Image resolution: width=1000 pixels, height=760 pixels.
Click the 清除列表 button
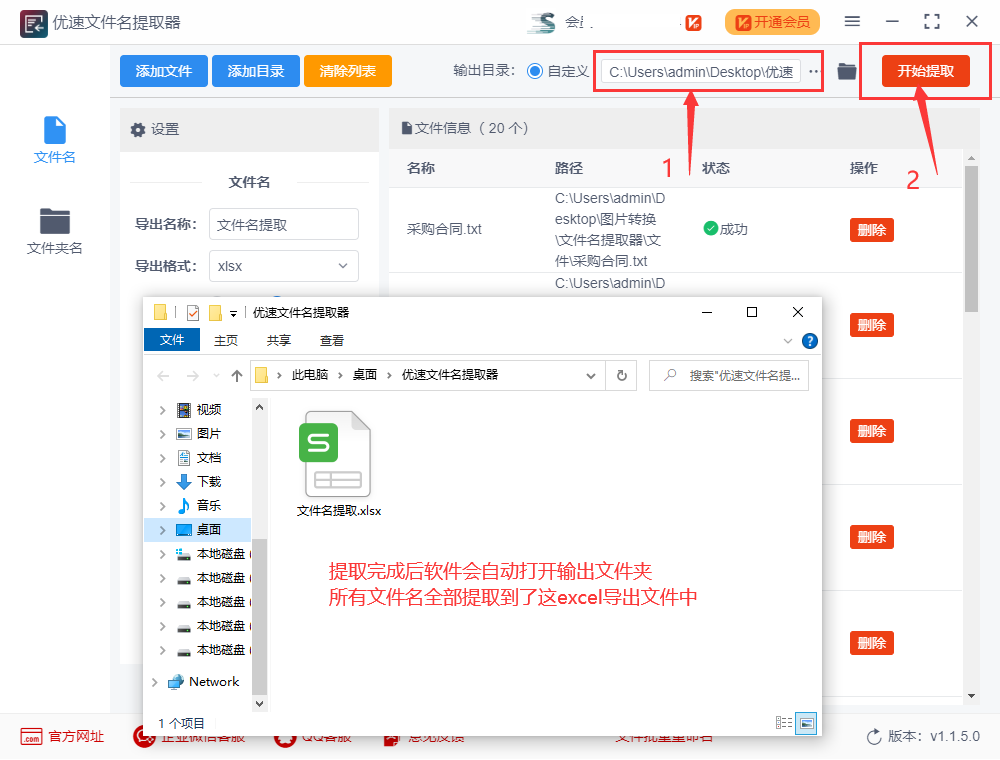[x=348, y=71]
